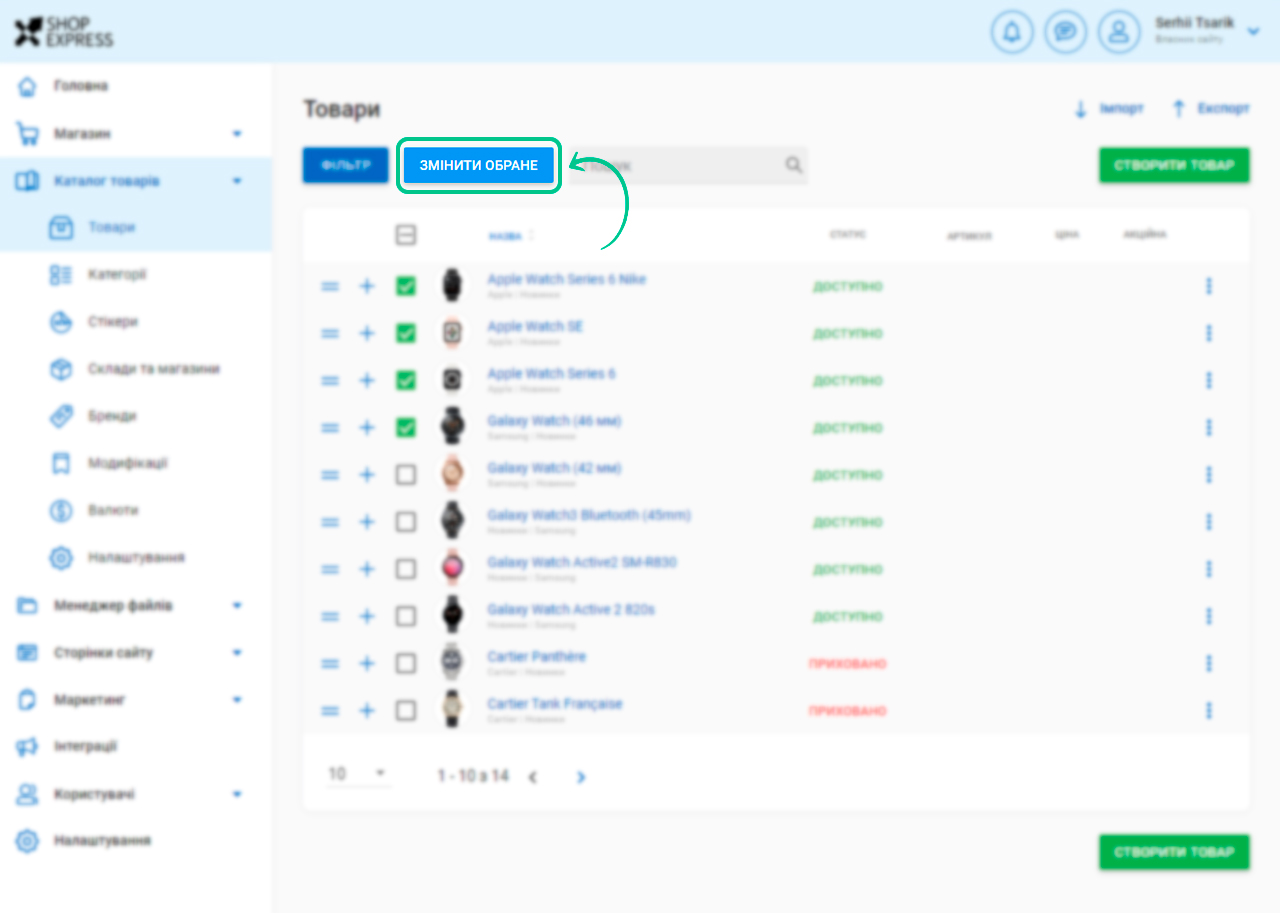Open the chat messages icon
Image resolution: width=1280 pixels, height=913 pixels.
1066,32
